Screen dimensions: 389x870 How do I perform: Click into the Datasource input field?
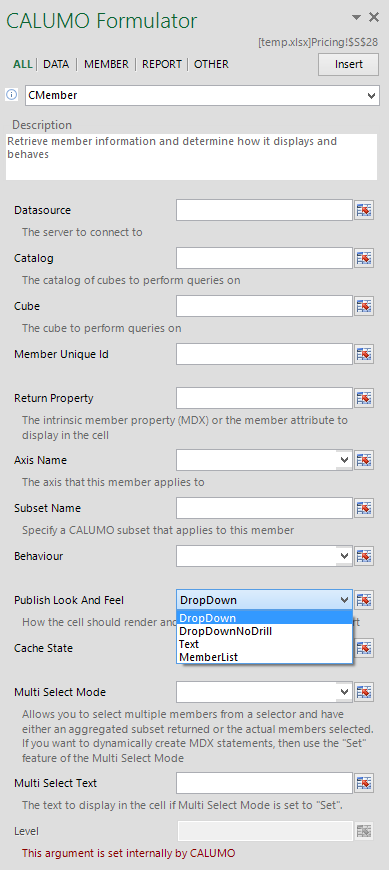click(264, 210)
